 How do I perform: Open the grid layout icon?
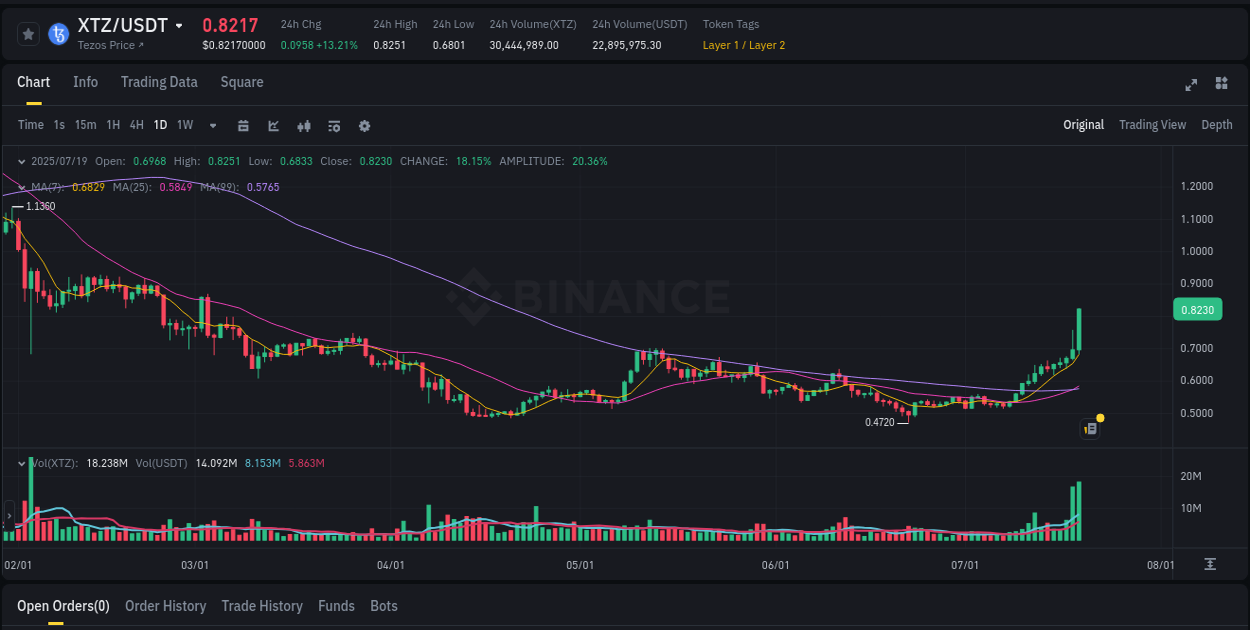coord(1222,85)
